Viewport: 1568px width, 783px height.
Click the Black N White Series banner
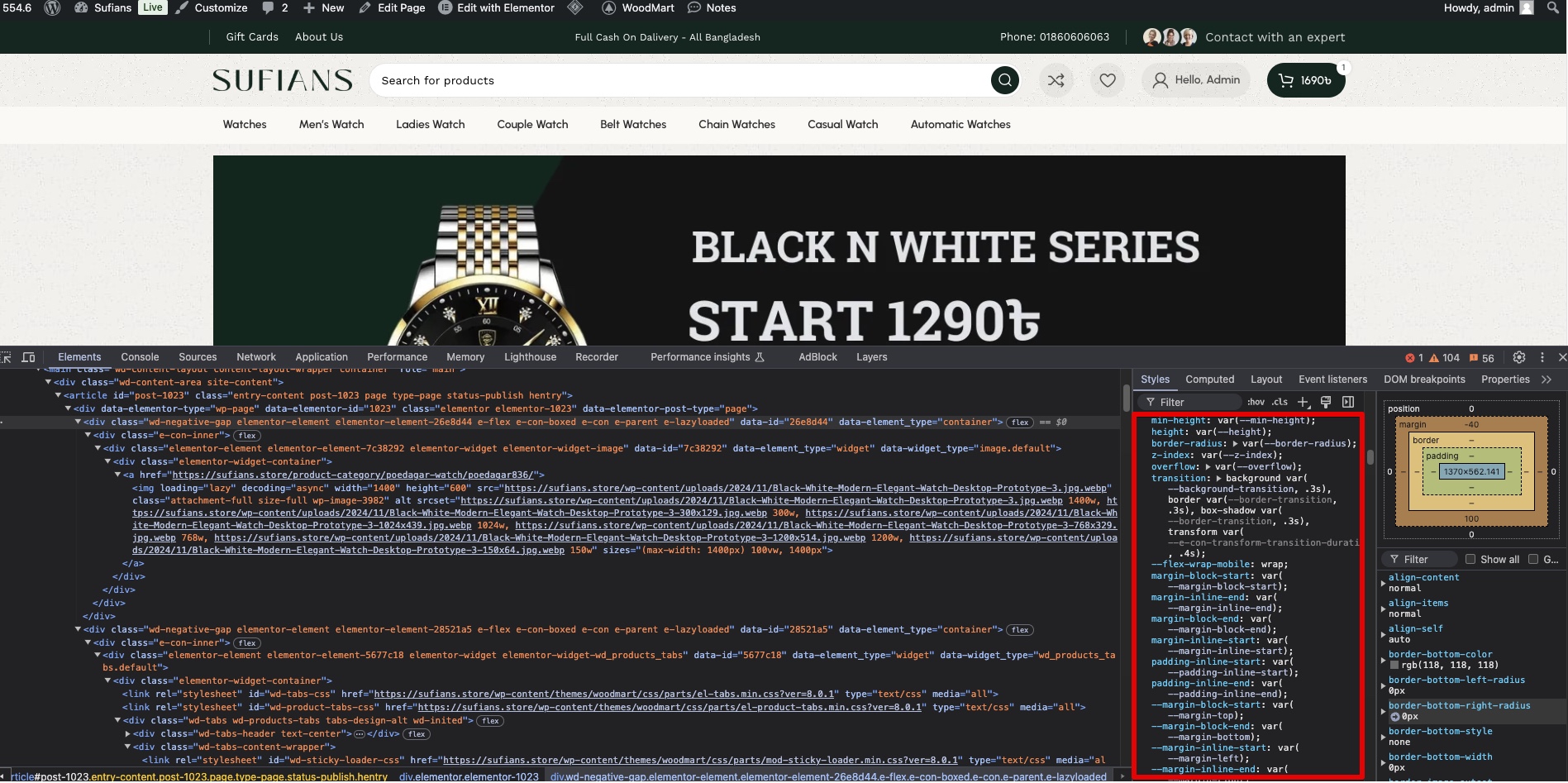(779, 251)
